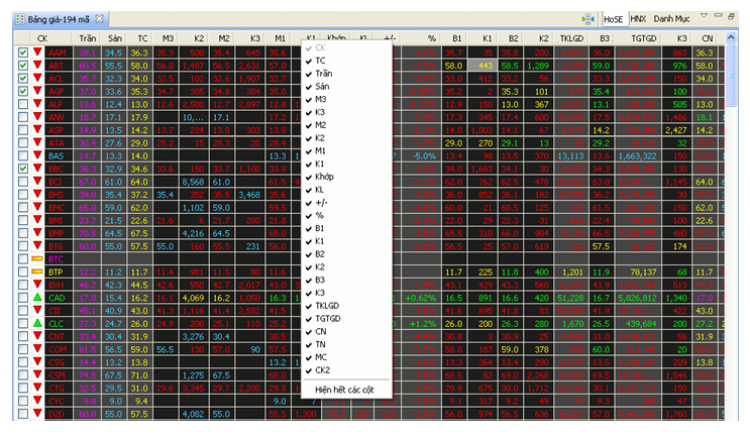Viewport: 750px width, 436px height.
Task: Toggle the MC column menu entry
Action: coord(347,358)
